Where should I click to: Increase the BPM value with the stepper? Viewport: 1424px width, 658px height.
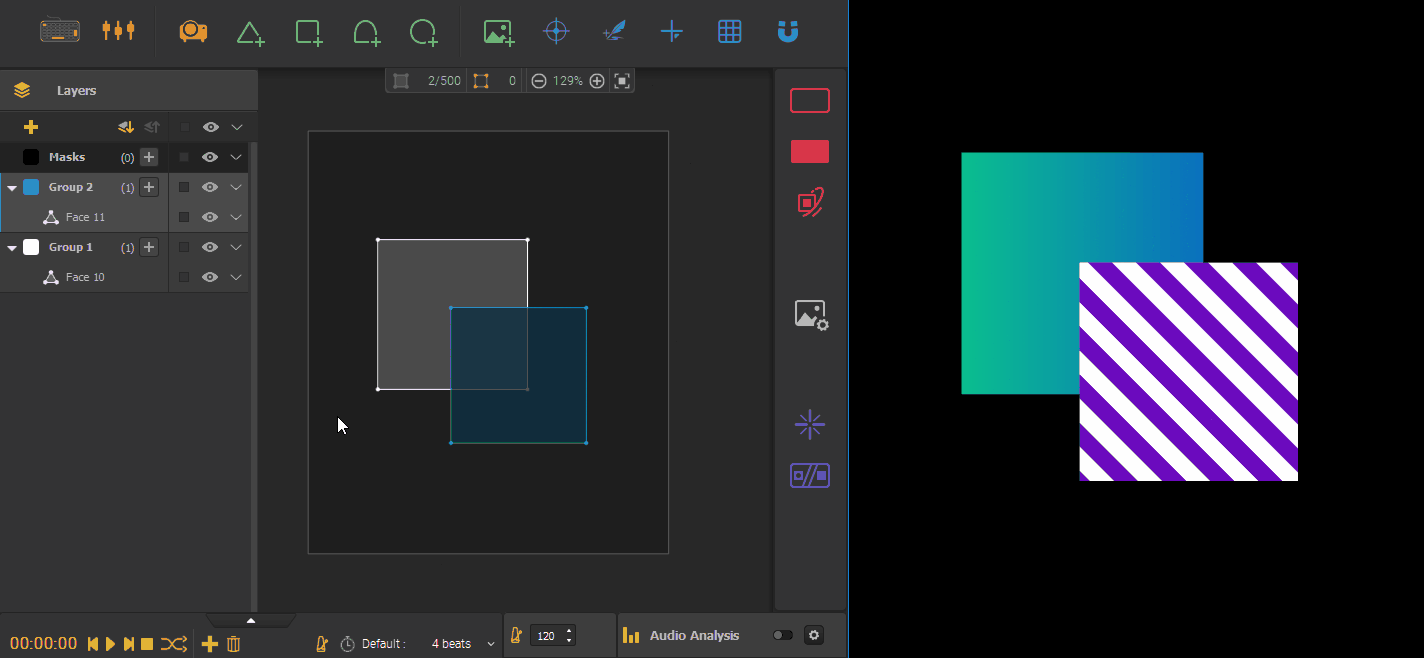[x=568, y=630]
